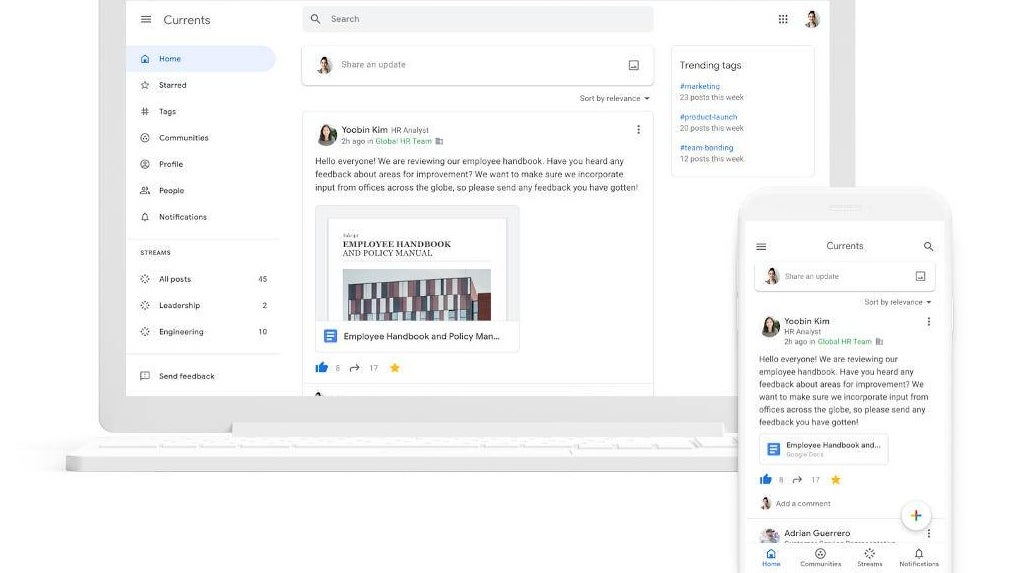Click Yoobin Kim's avatar on the laptop post

click(x=327, y=135)
